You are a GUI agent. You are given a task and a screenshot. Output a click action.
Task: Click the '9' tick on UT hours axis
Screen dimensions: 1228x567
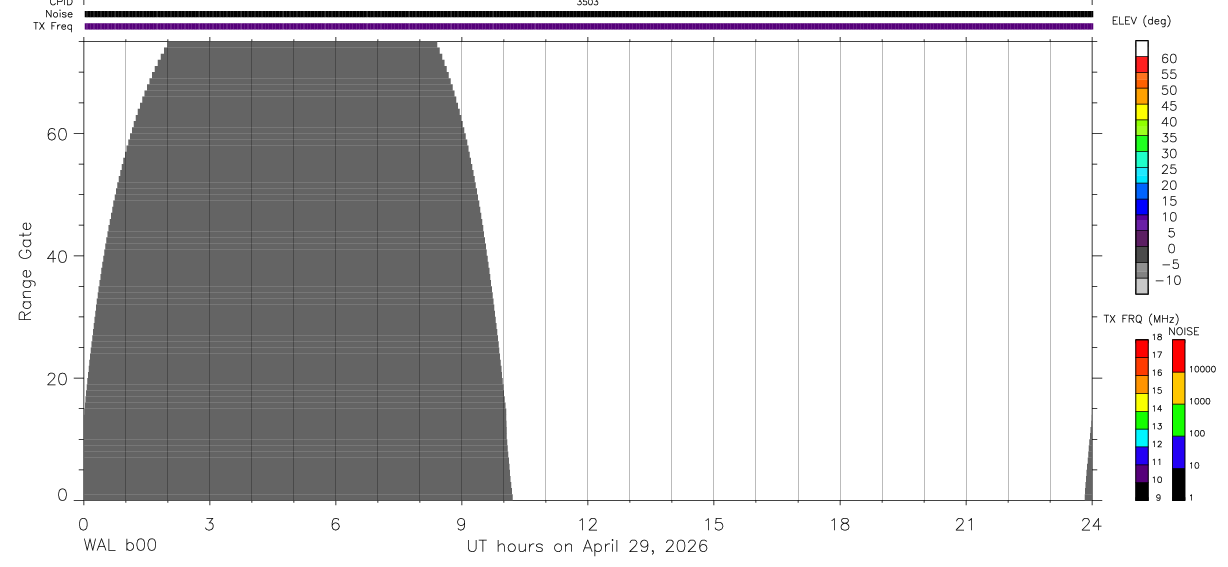tap(461, 523)
